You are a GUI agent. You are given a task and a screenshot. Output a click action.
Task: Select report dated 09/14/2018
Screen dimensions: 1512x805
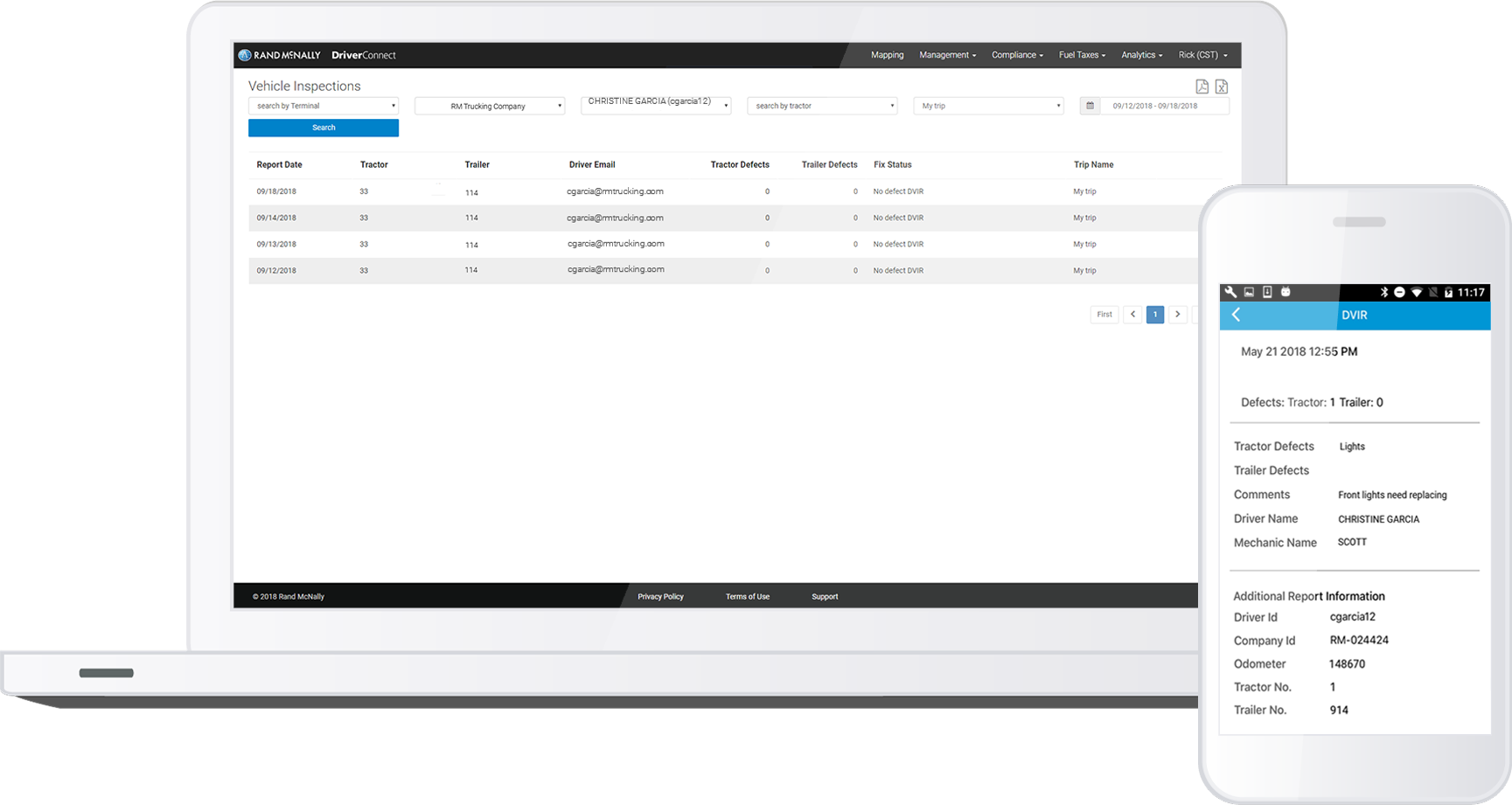[x=723, y=218]
